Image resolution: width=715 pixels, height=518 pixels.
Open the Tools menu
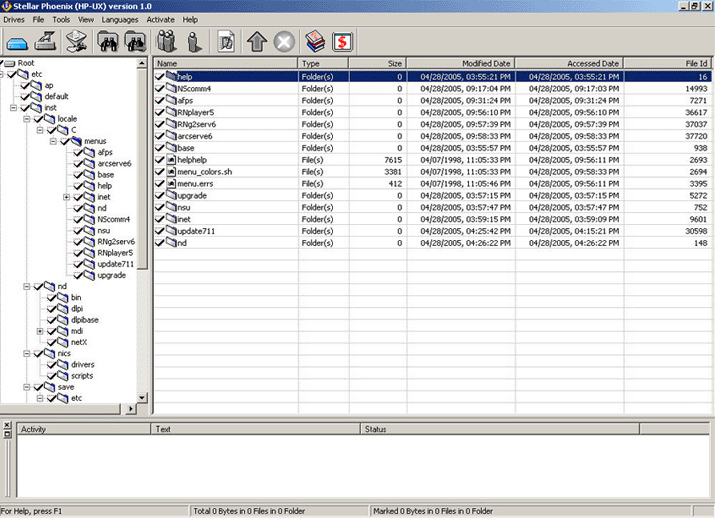tap(61, 20)
